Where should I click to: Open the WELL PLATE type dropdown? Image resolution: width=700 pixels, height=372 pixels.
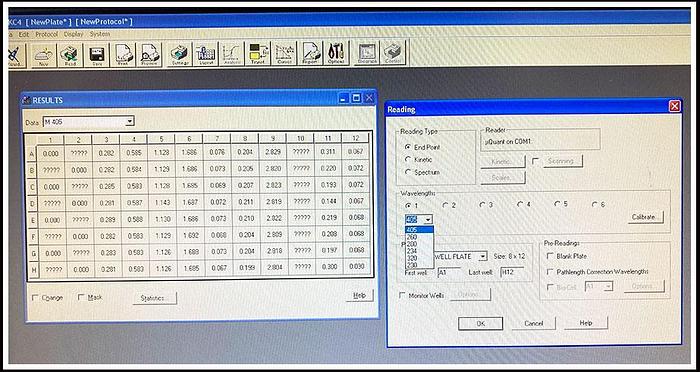pyautogui.click(x=483, y=257)
